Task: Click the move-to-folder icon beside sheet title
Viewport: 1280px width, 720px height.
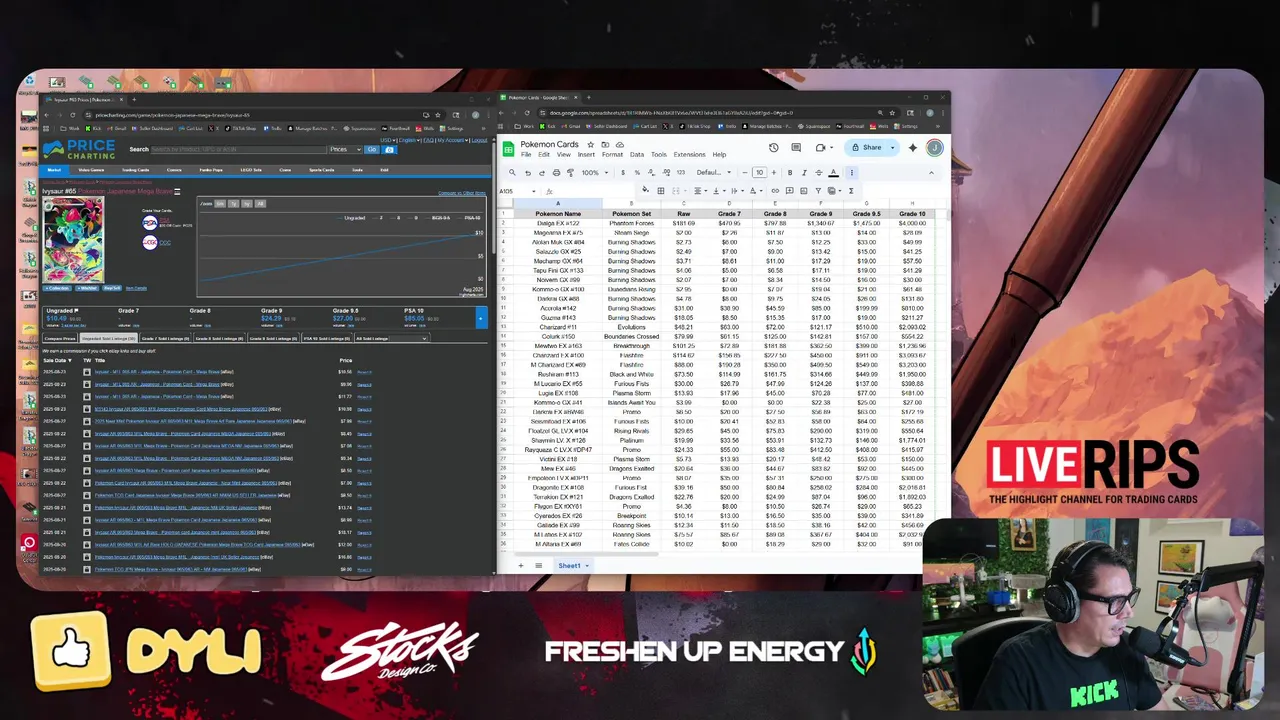Action: (x=605, y=144)
